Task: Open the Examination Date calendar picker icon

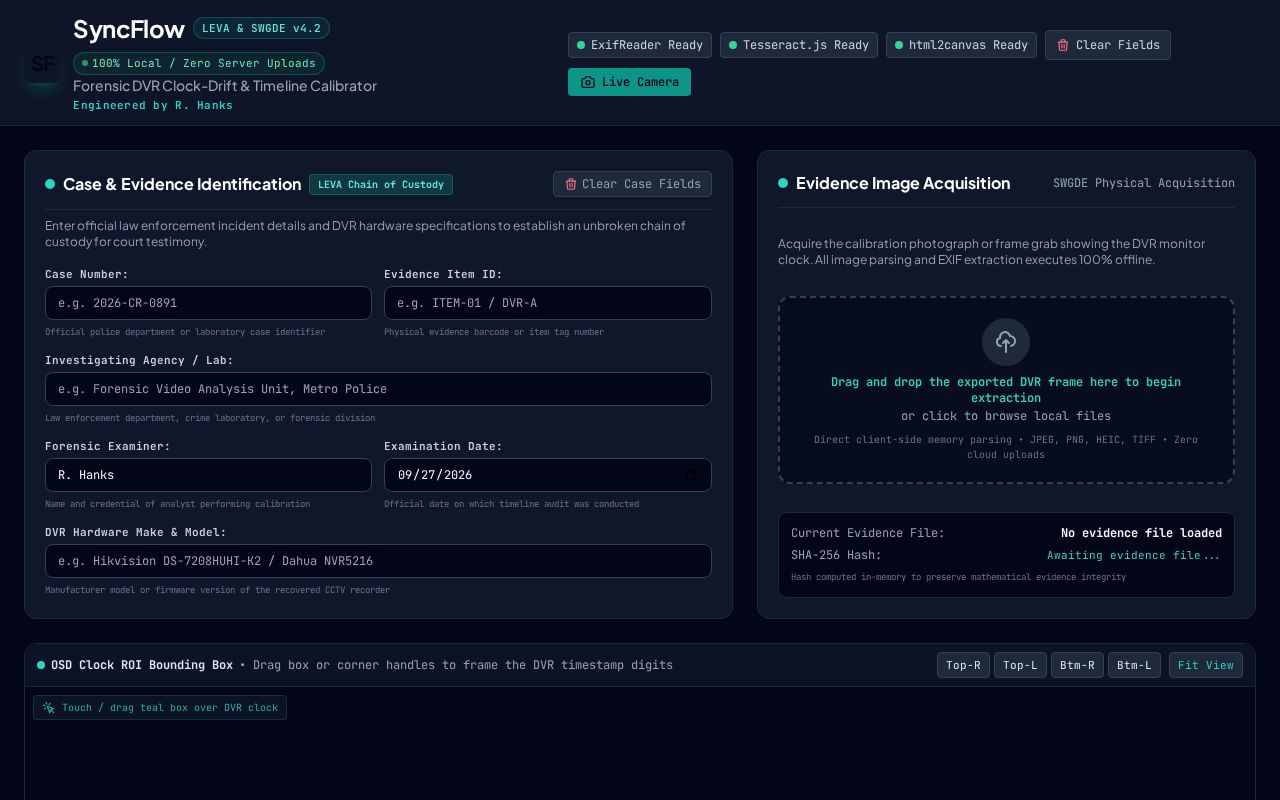Action: pos(690,475)
